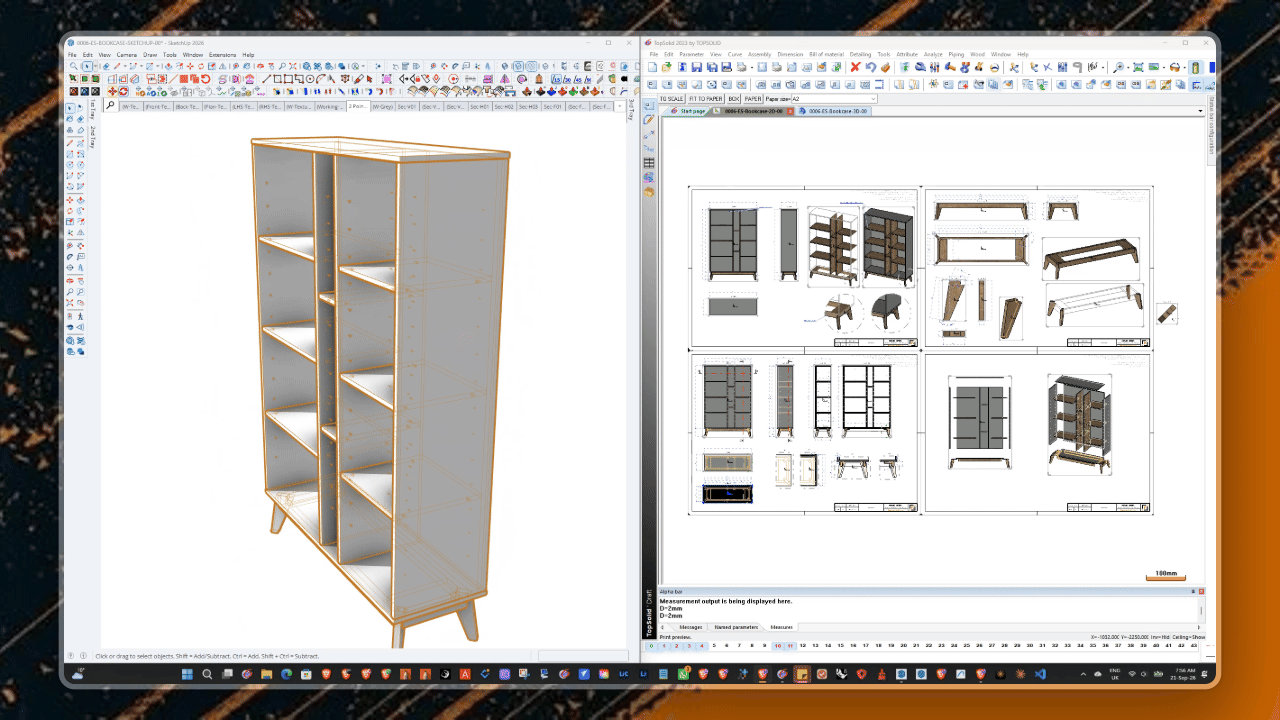Open SketchUp Extensions menu
The width and height of the screenshot is (1280, 720).
(223, 54)
